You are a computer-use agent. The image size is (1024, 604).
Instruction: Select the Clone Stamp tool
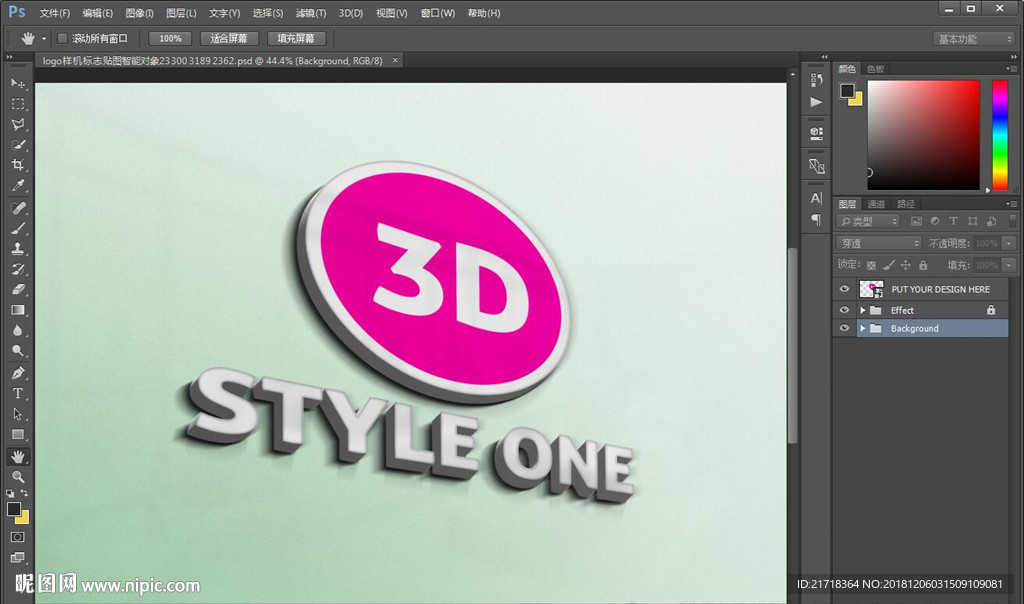click(18, 248)
